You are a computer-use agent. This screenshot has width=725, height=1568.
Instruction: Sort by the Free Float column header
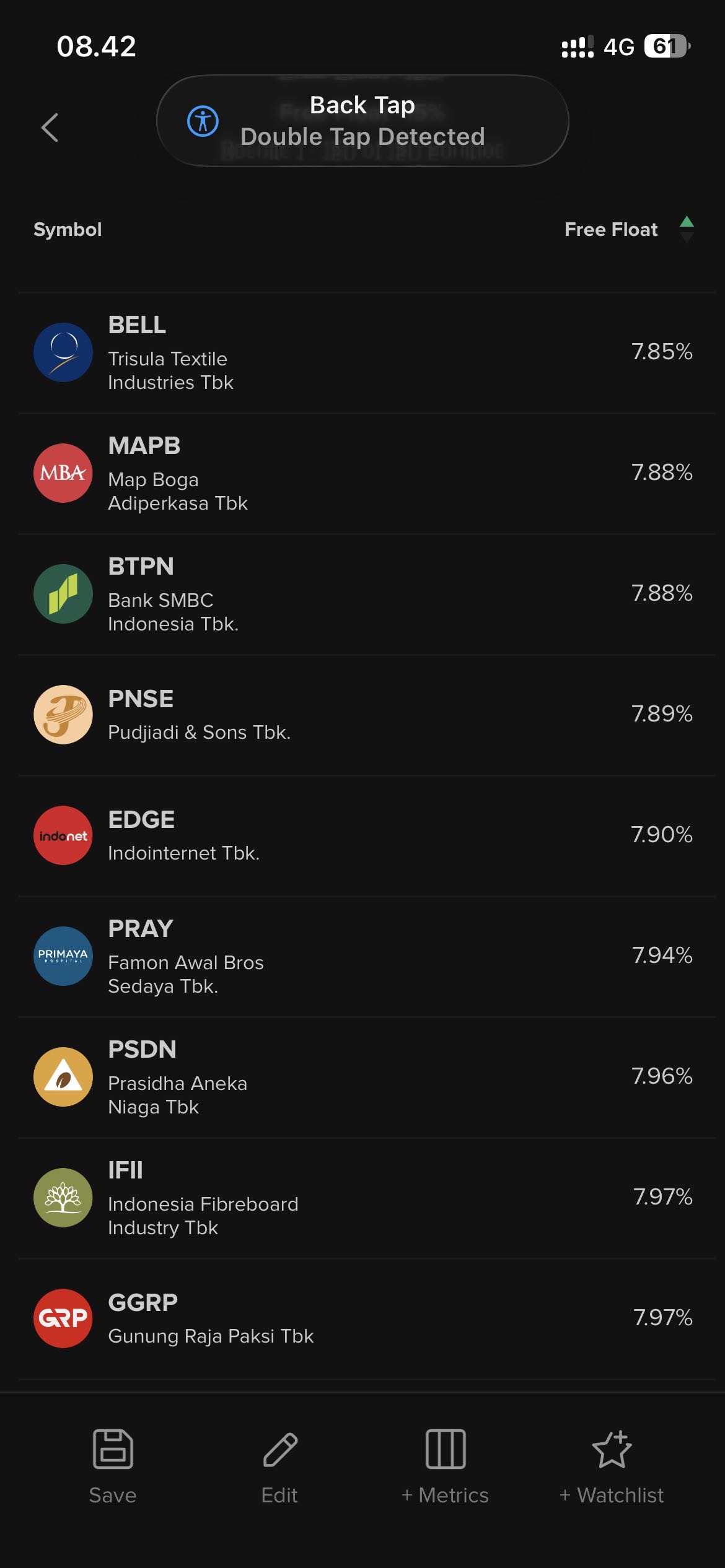point(610,230)
